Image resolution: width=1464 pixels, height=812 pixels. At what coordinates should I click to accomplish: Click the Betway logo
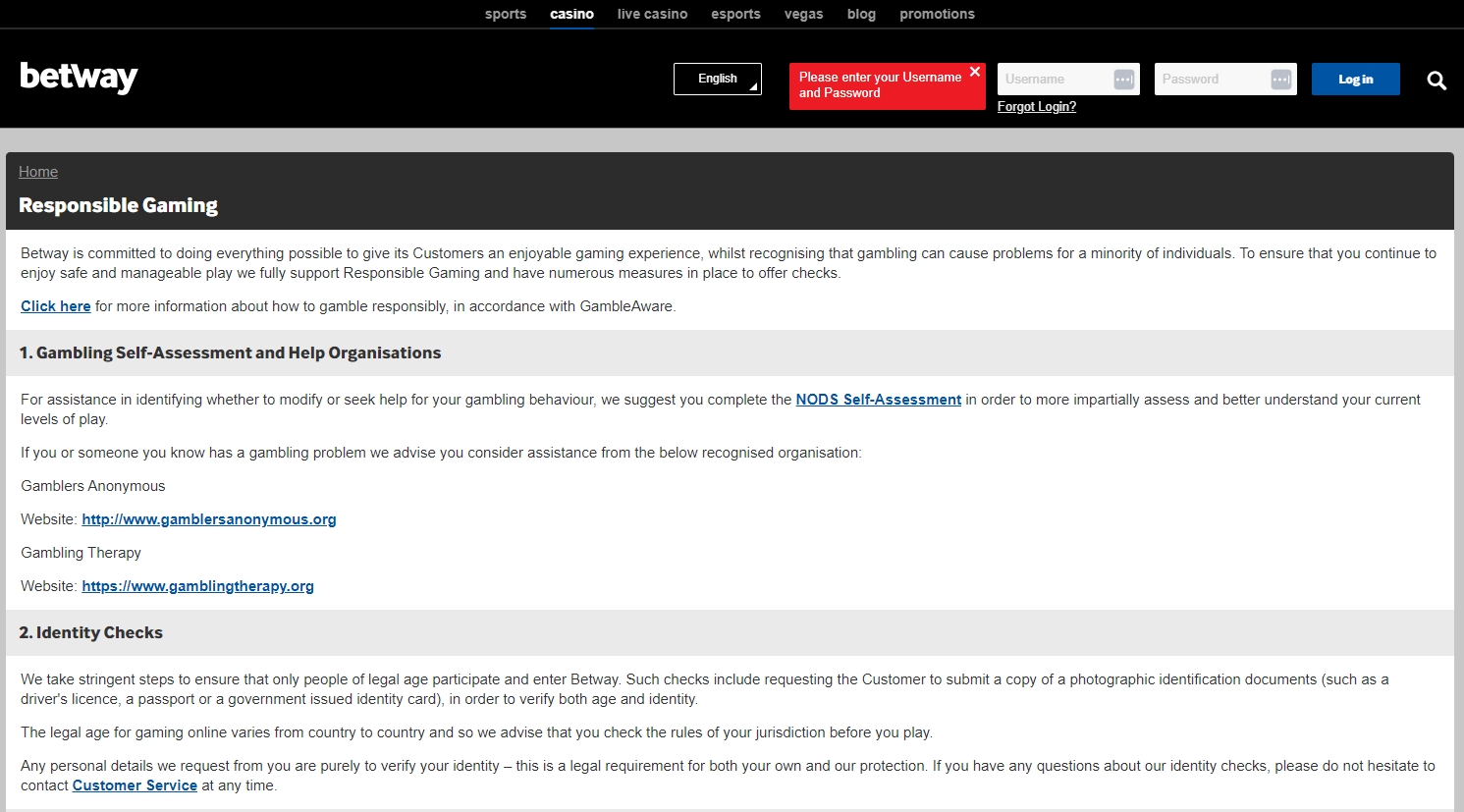79,78
